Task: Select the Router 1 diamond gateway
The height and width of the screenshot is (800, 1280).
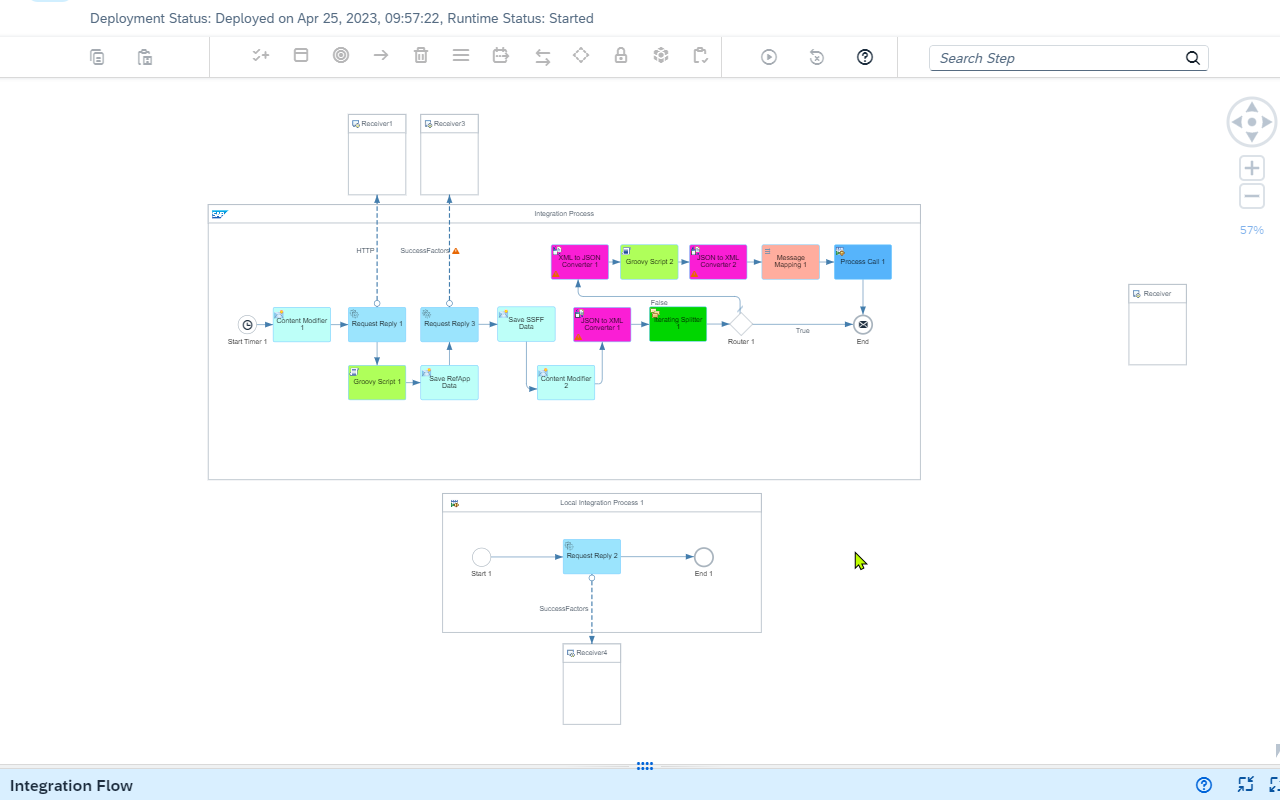Action: [740, 324]
